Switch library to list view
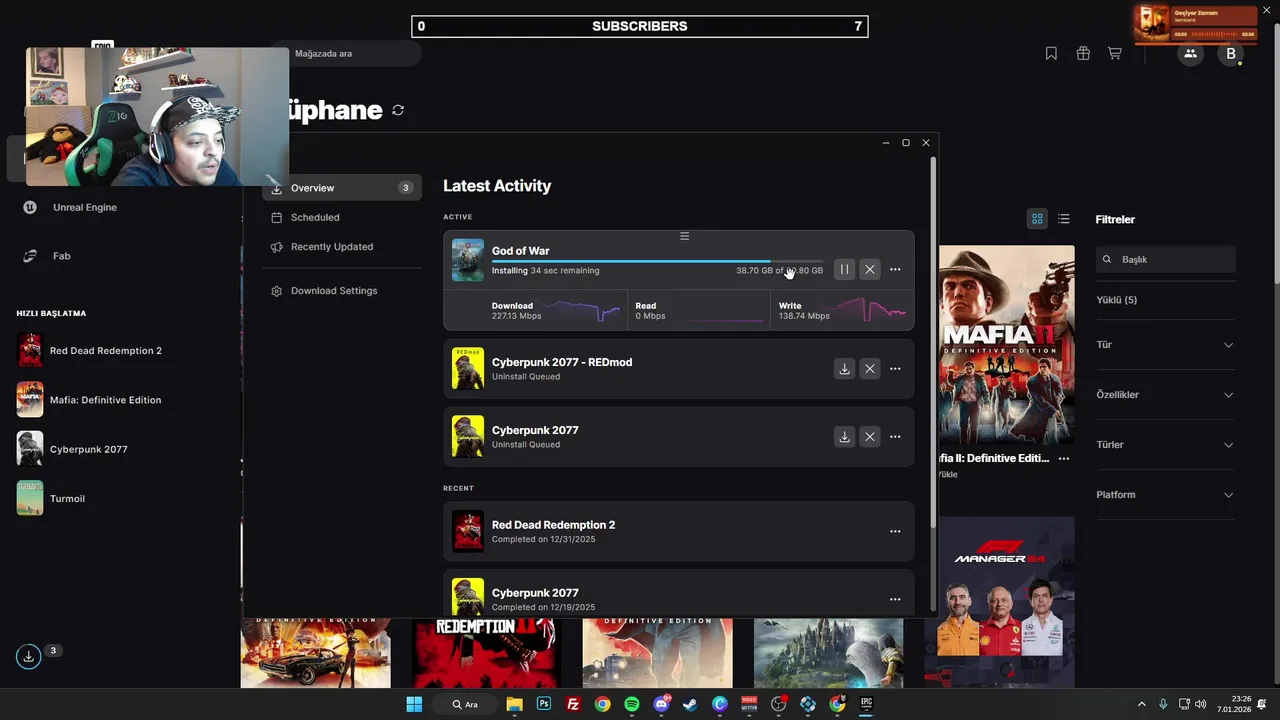 click(x=1064, y=219)
